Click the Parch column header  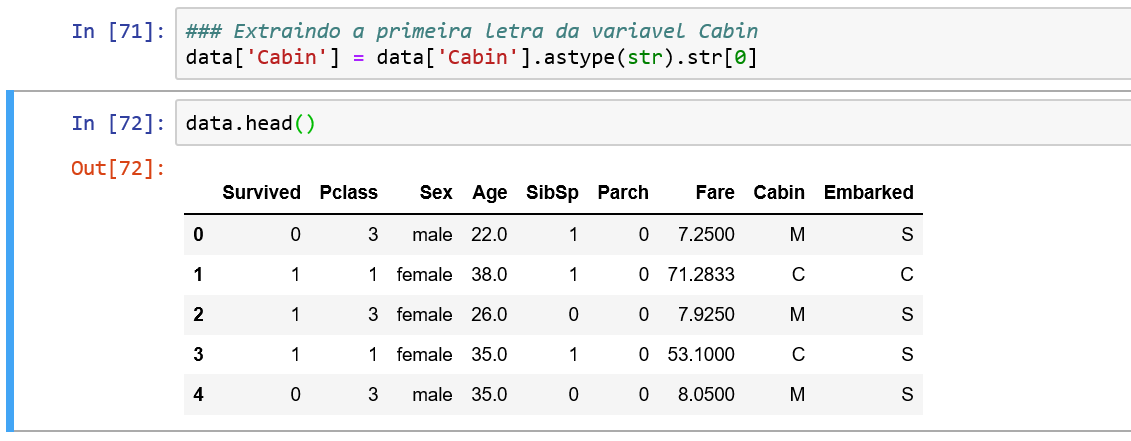click(622, 192)
